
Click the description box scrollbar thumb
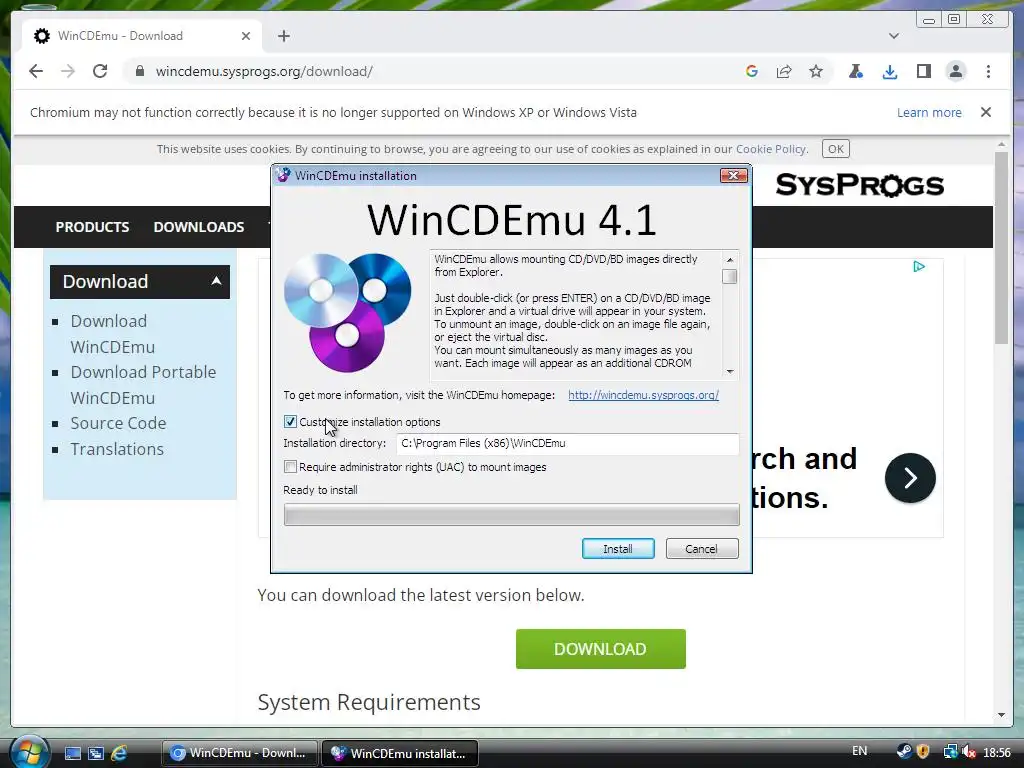coord(729,277)
